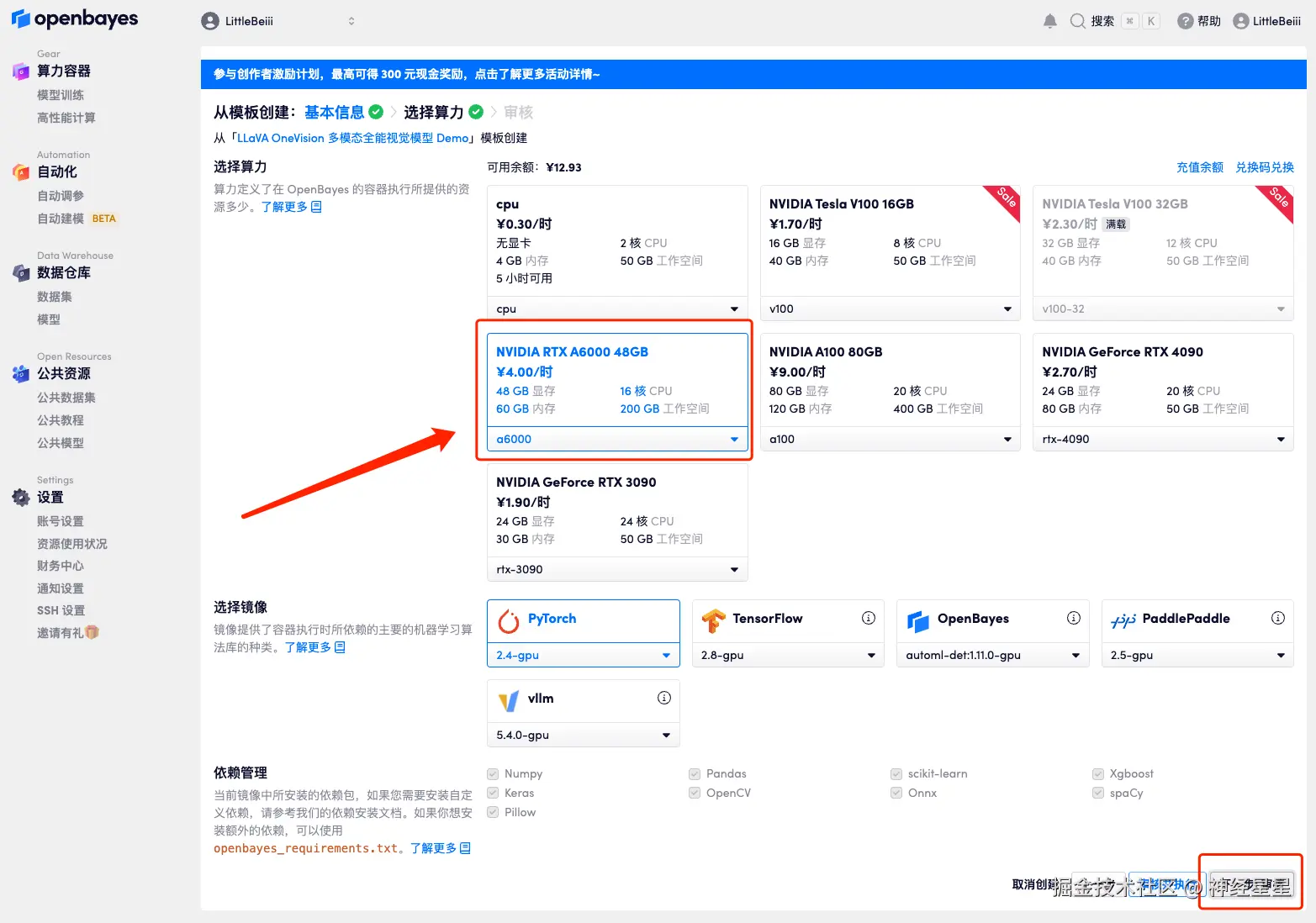Viewport: 1316px width, 923px height.
Task: Select the 自动化 icon in the sidebar
Action: 20,171
